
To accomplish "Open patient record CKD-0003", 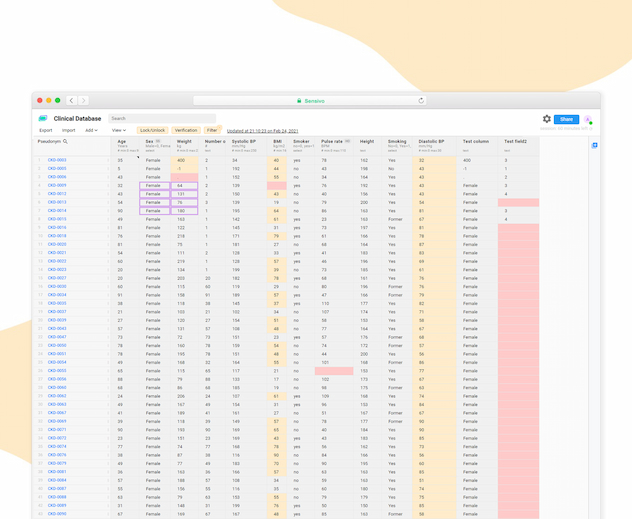I will (x=57, y=160).
